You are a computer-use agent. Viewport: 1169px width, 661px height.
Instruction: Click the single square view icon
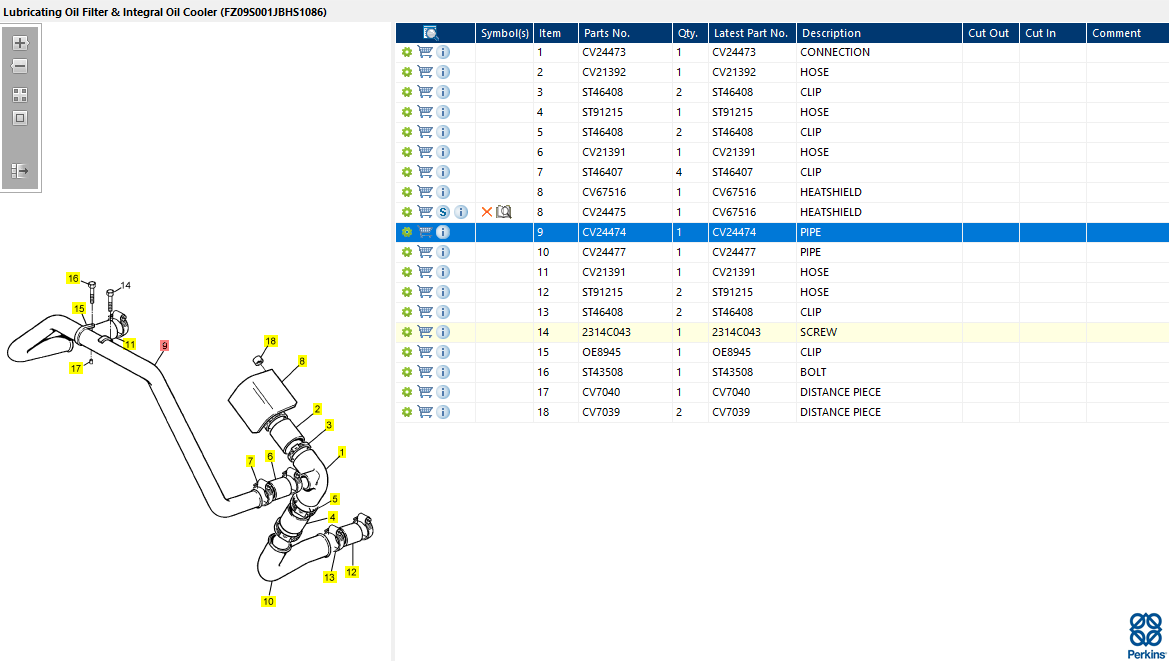click(x=20, y=118)
